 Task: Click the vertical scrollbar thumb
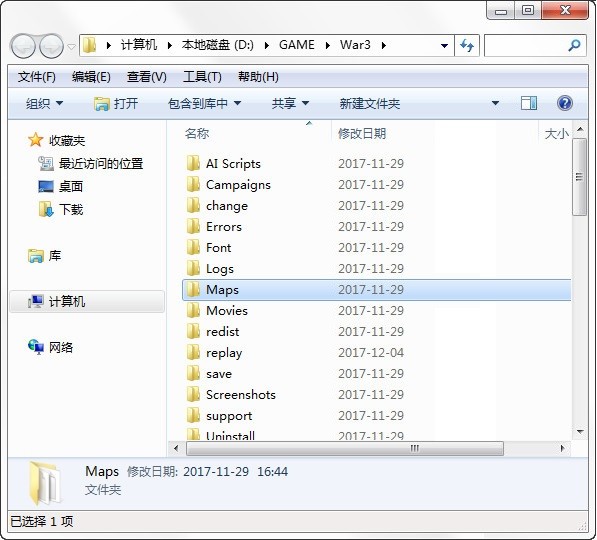pyautogui.click(x=579, y=177)
